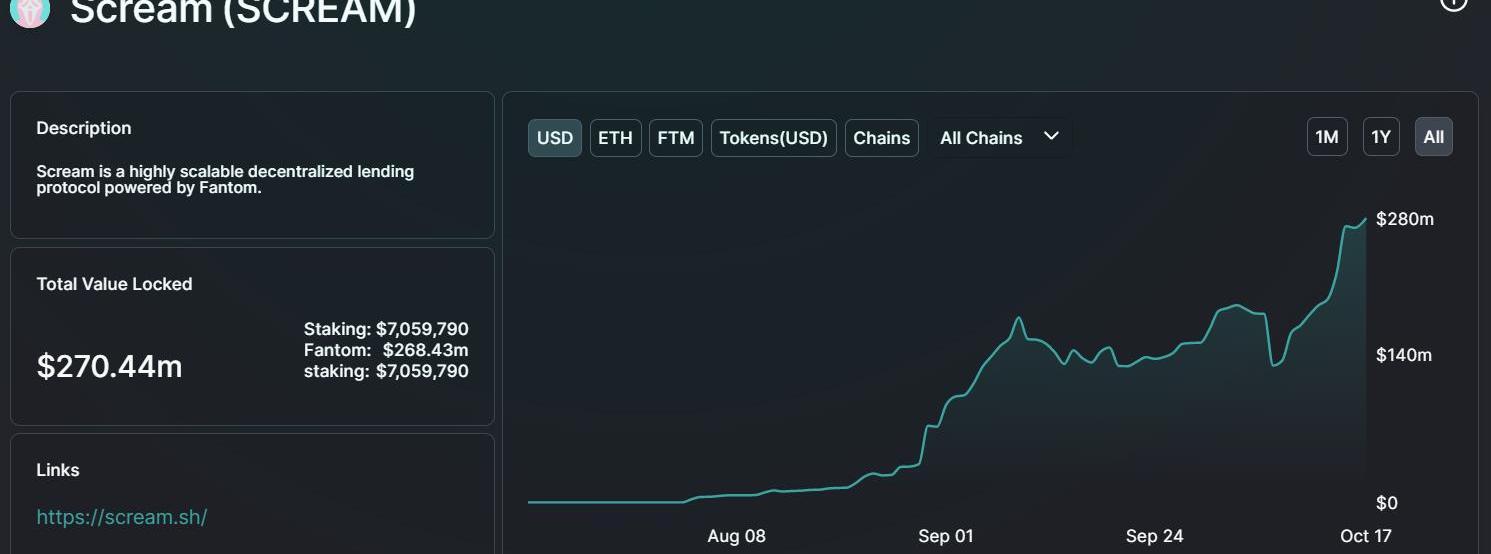
Task: Click the circular icon in top-right corner
Action: pyautogui.click(x=1453, y=3)
